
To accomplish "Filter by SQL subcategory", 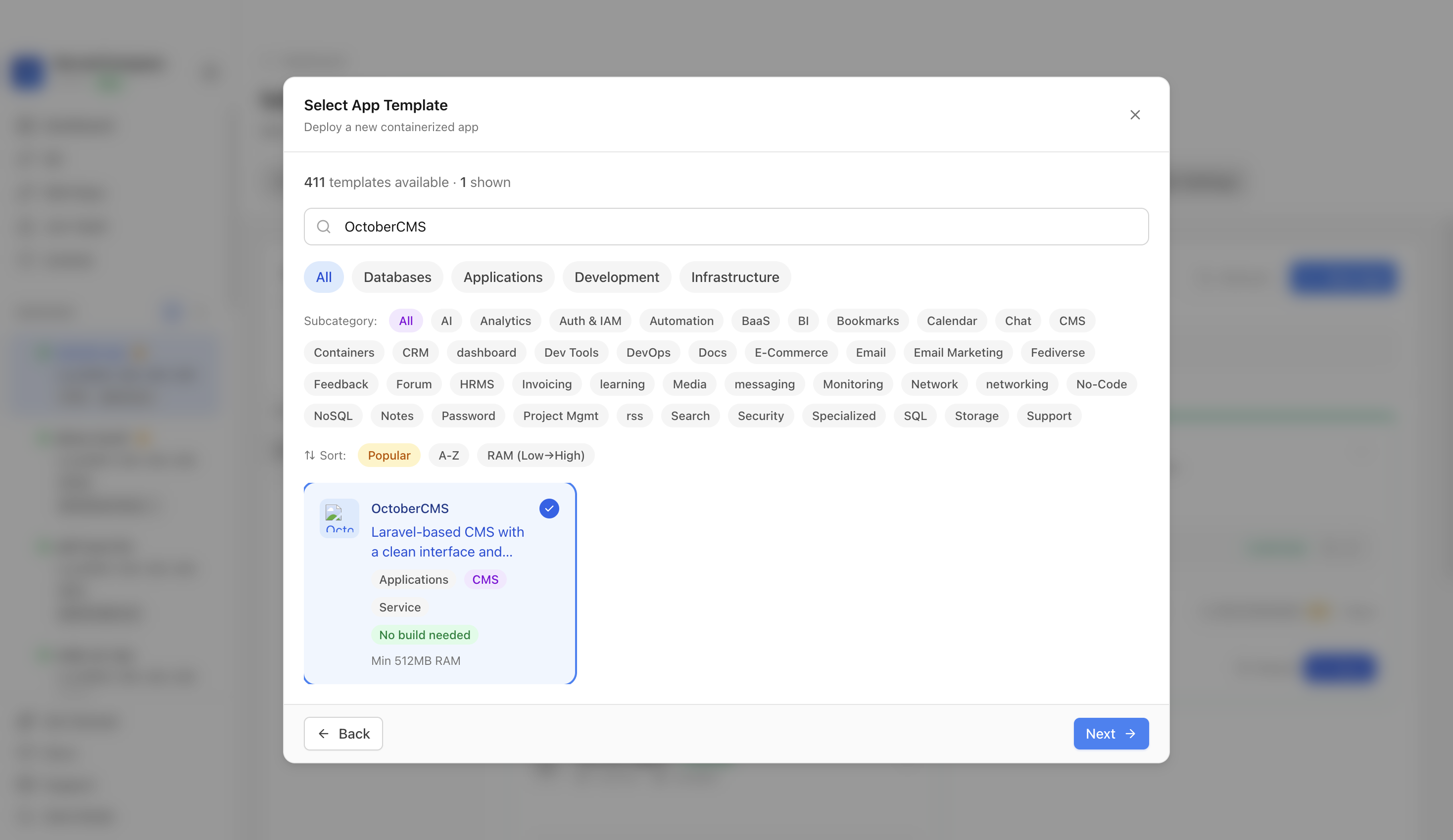I will pyautogui.click(x=915, y=416).
